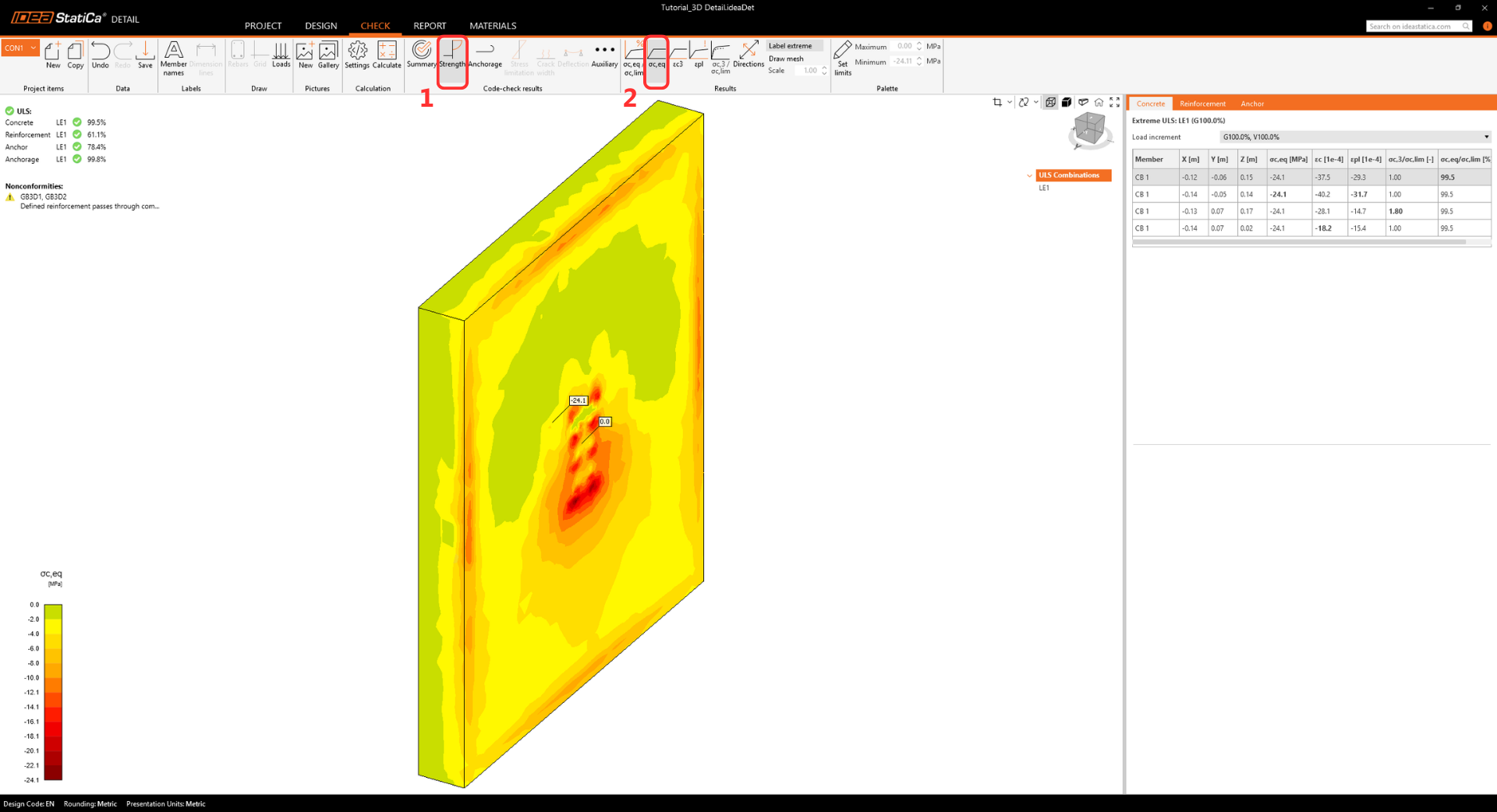Open the Load increment dropdown
The image size is (1497, 812).
pos(1355,137)
